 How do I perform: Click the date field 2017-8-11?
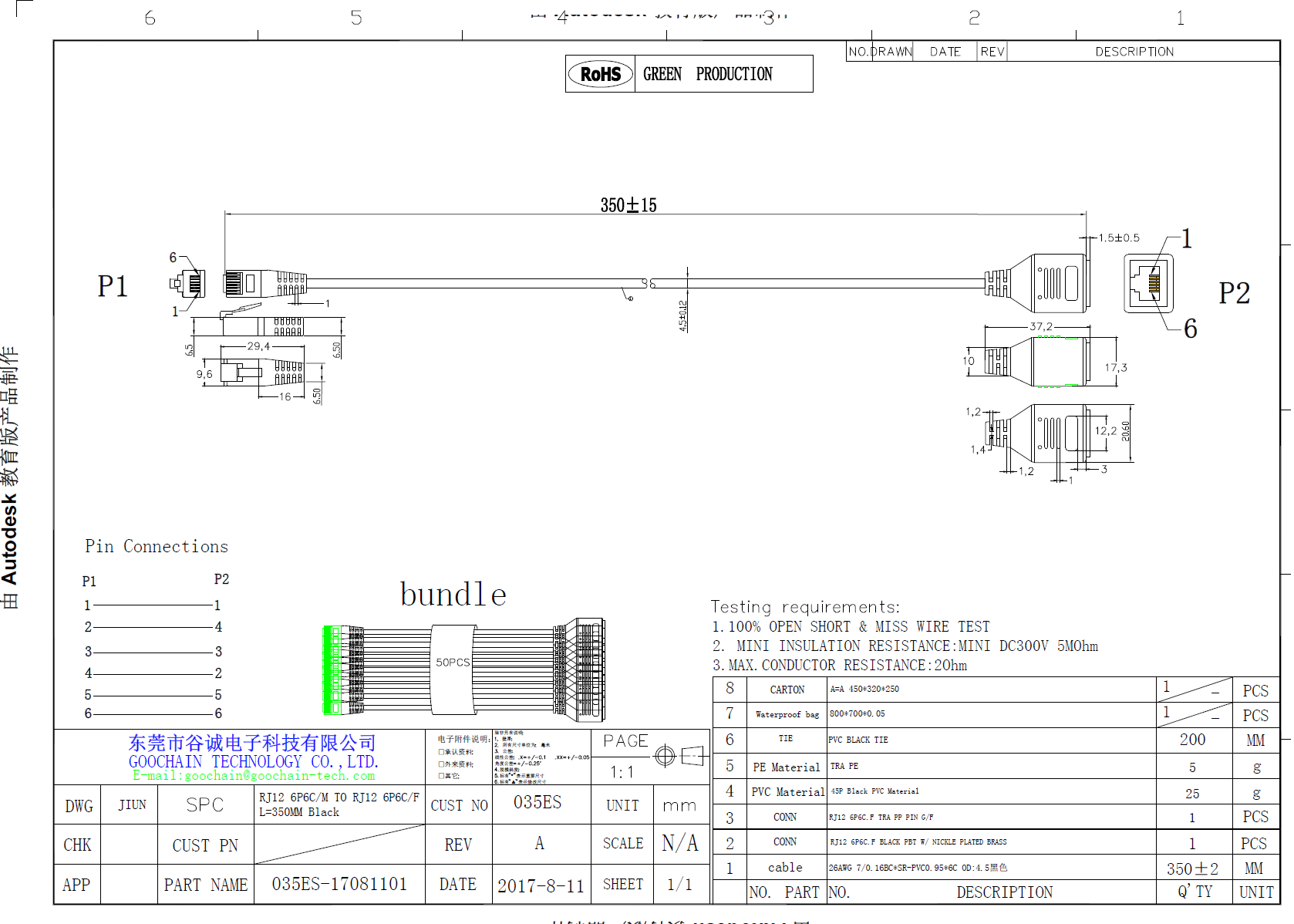(x=541, y=885)
